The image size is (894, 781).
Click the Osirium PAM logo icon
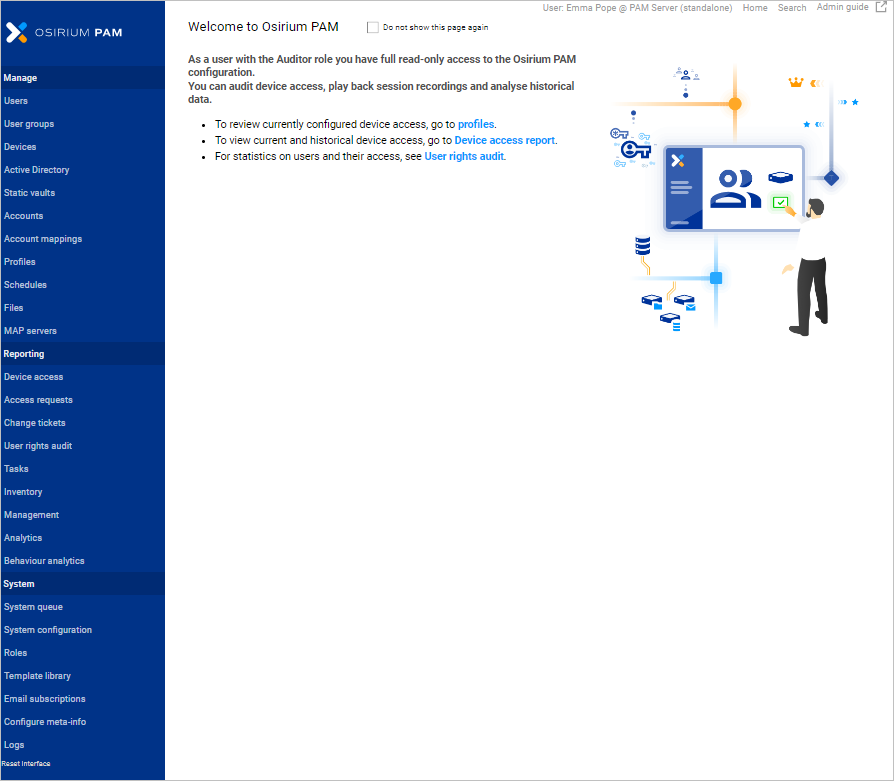click(16, 32)
